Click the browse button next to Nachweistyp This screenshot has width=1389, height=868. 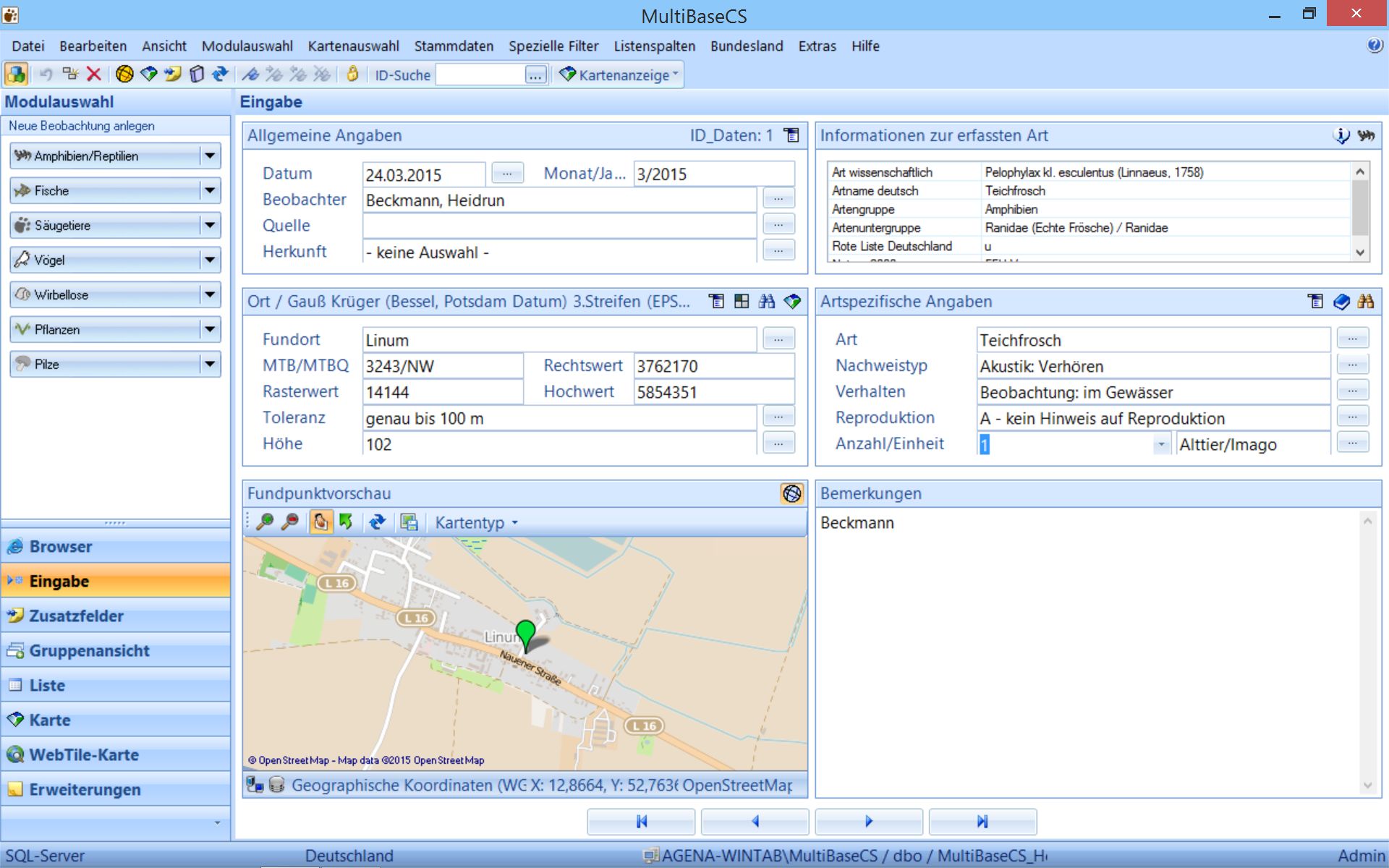point(1352,365)
